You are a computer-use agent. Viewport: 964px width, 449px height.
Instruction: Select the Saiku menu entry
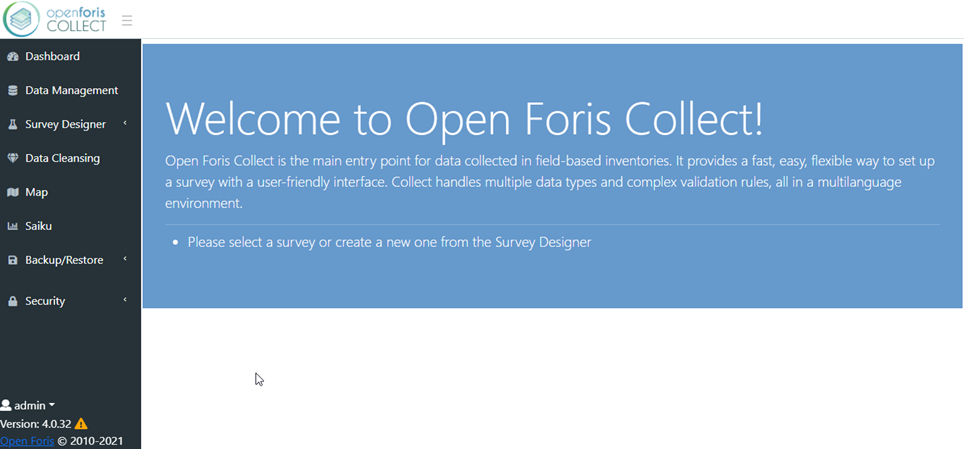pyautogui.click(x=70, y=226)
